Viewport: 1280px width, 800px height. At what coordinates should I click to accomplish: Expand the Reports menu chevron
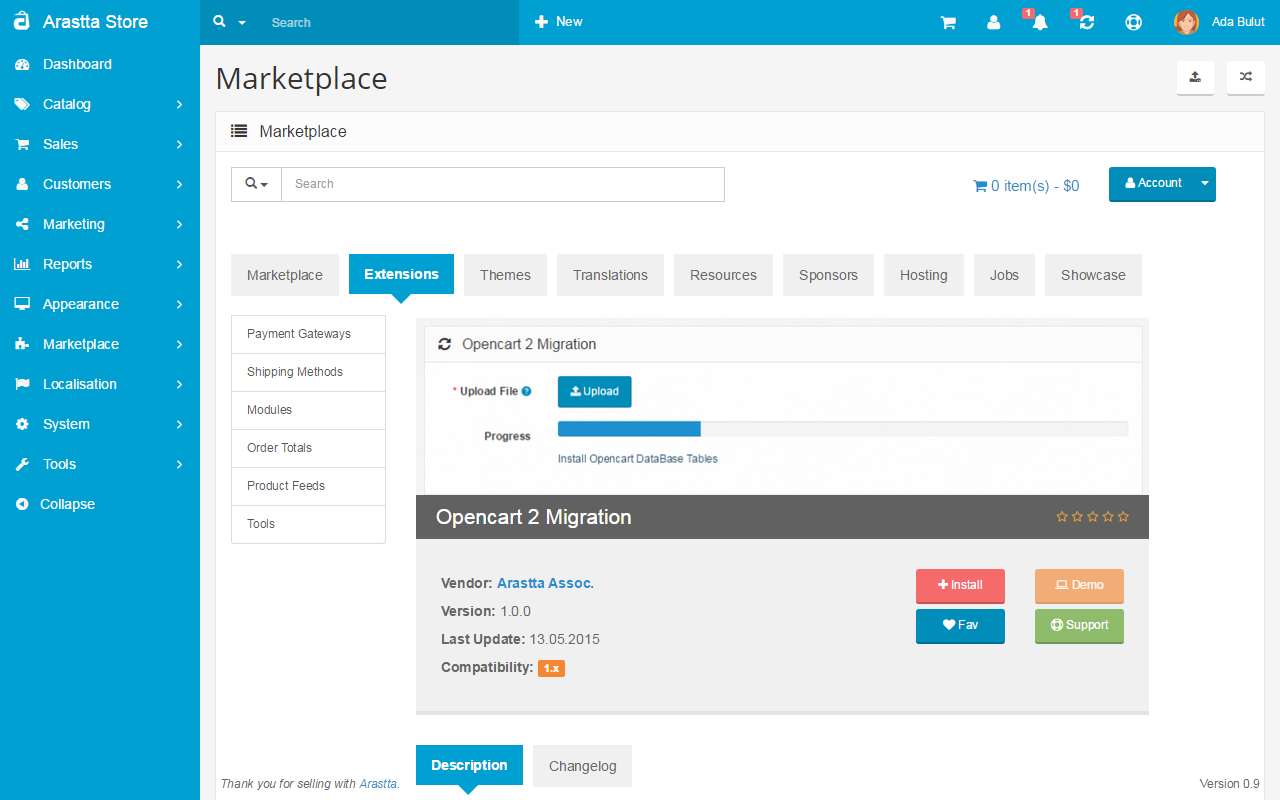click(x=179, y=264)
